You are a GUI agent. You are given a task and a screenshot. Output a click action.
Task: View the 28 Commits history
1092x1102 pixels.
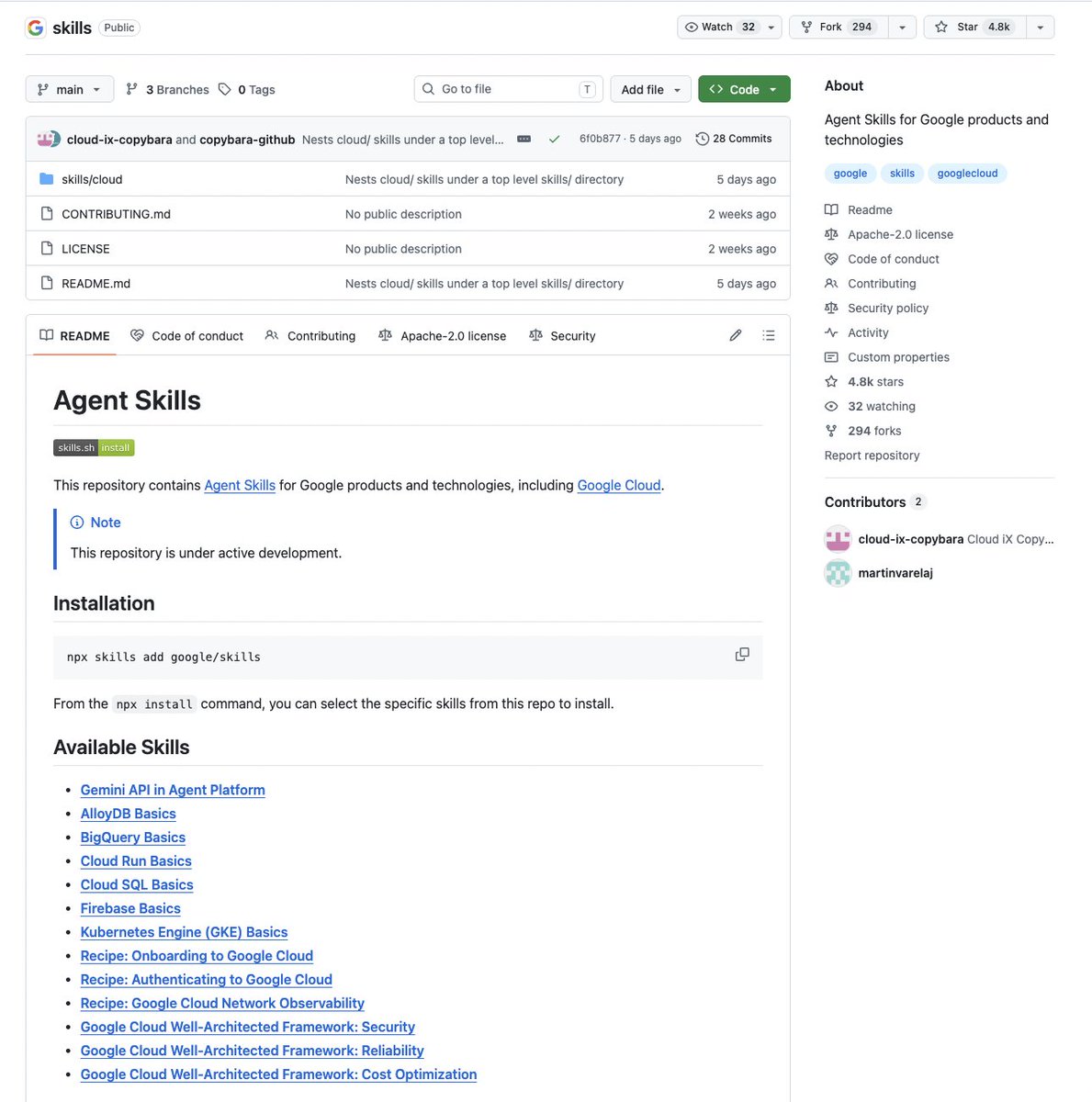pyautogui.click(x=734, y=139)
